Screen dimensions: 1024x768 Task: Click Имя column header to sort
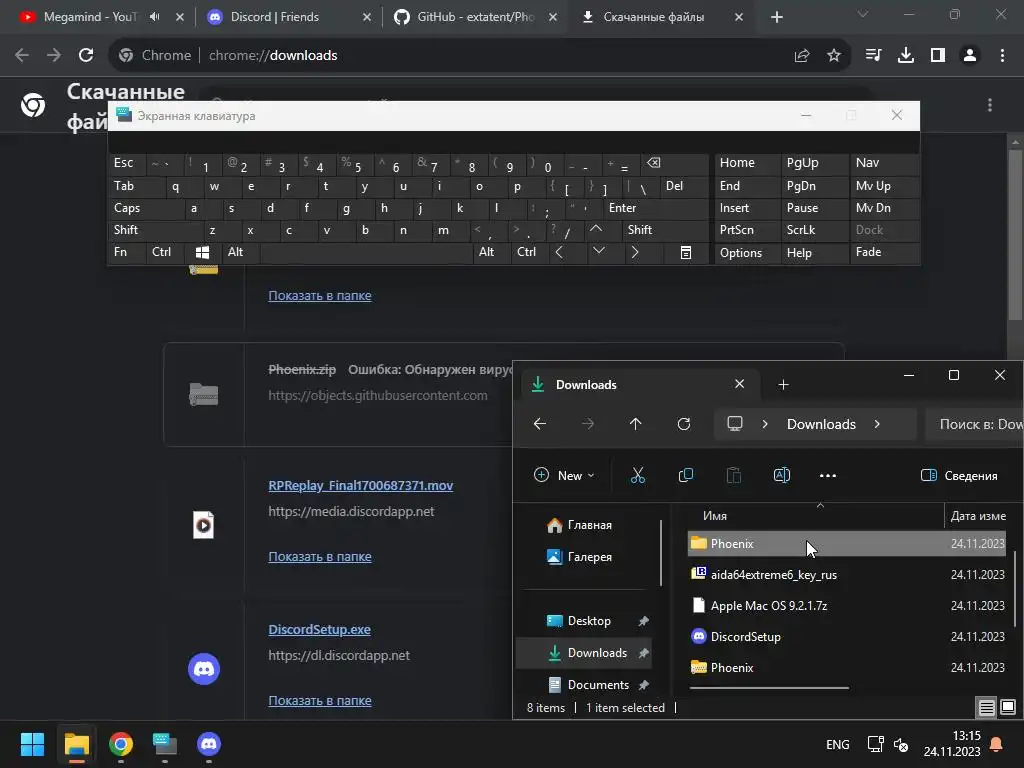click(714, 516)
